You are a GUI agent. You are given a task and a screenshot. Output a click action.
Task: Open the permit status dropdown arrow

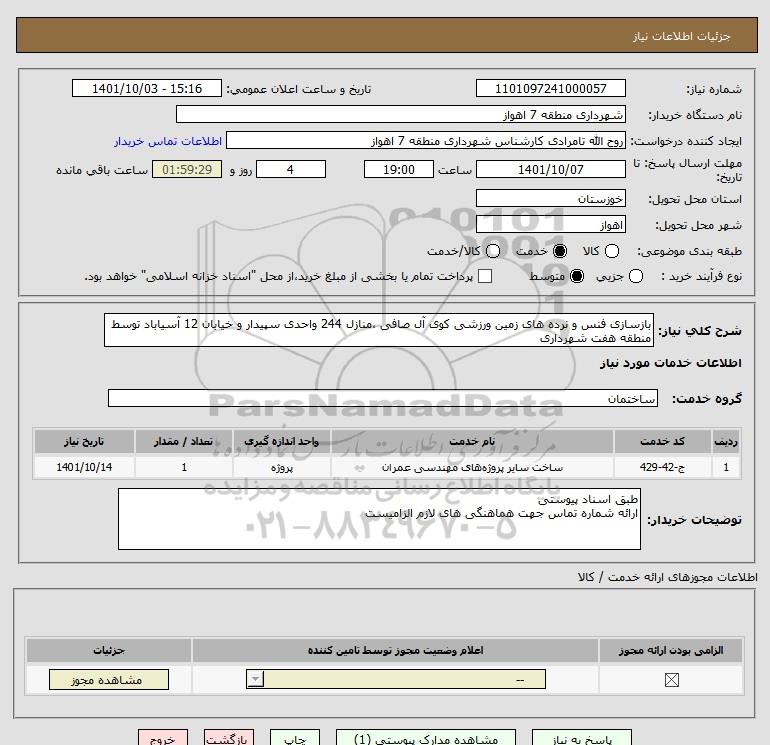[x=255, y=680]
